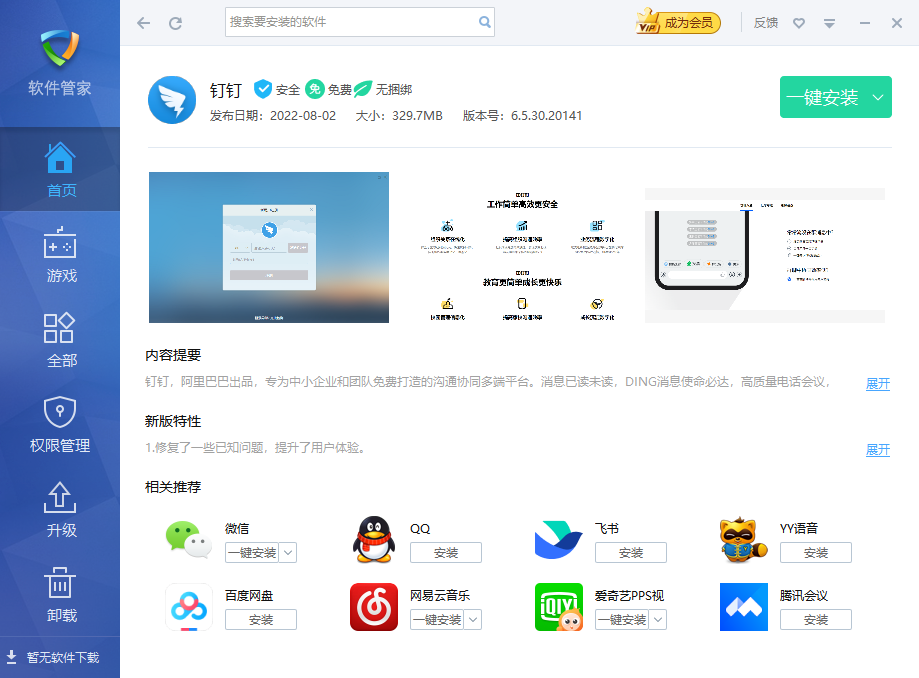Click the download status icon at bottom left
919x678 pixels.
click(x=11, y=657)
